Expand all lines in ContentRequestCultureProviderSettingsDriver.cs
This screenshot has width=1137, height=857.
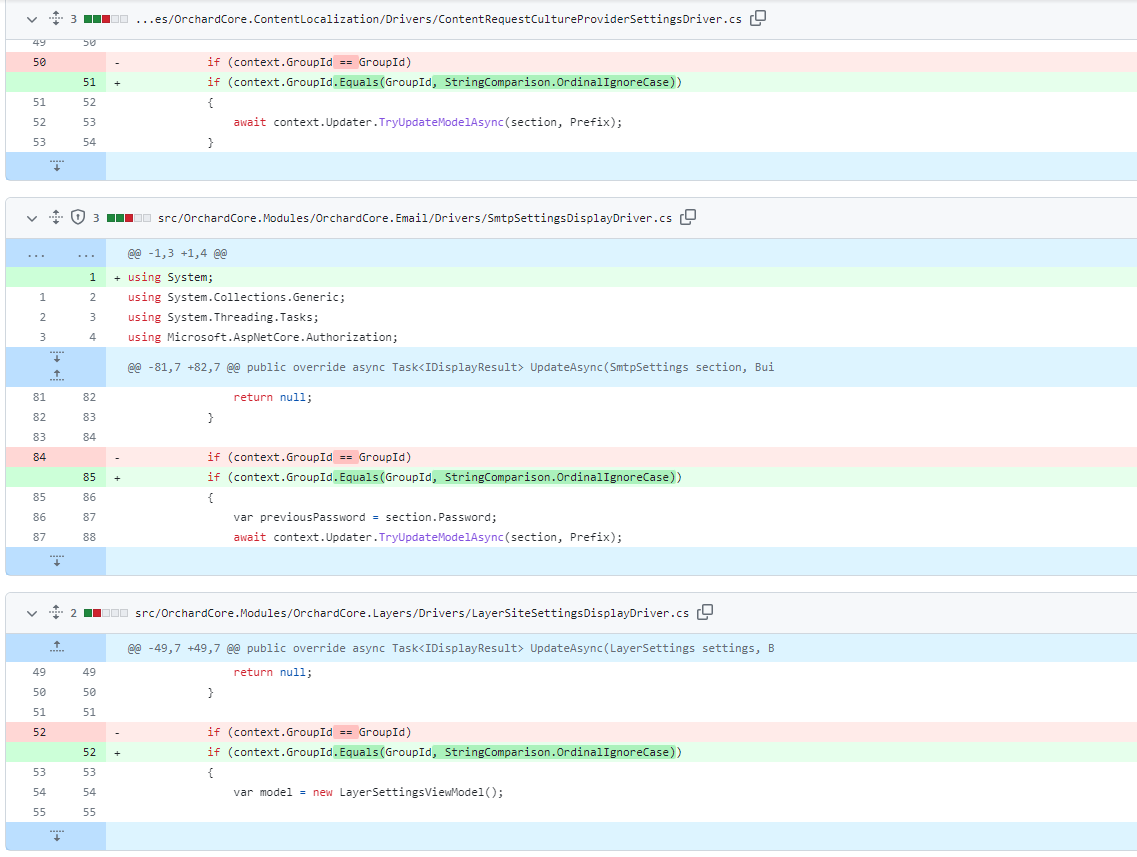point(56,18)
